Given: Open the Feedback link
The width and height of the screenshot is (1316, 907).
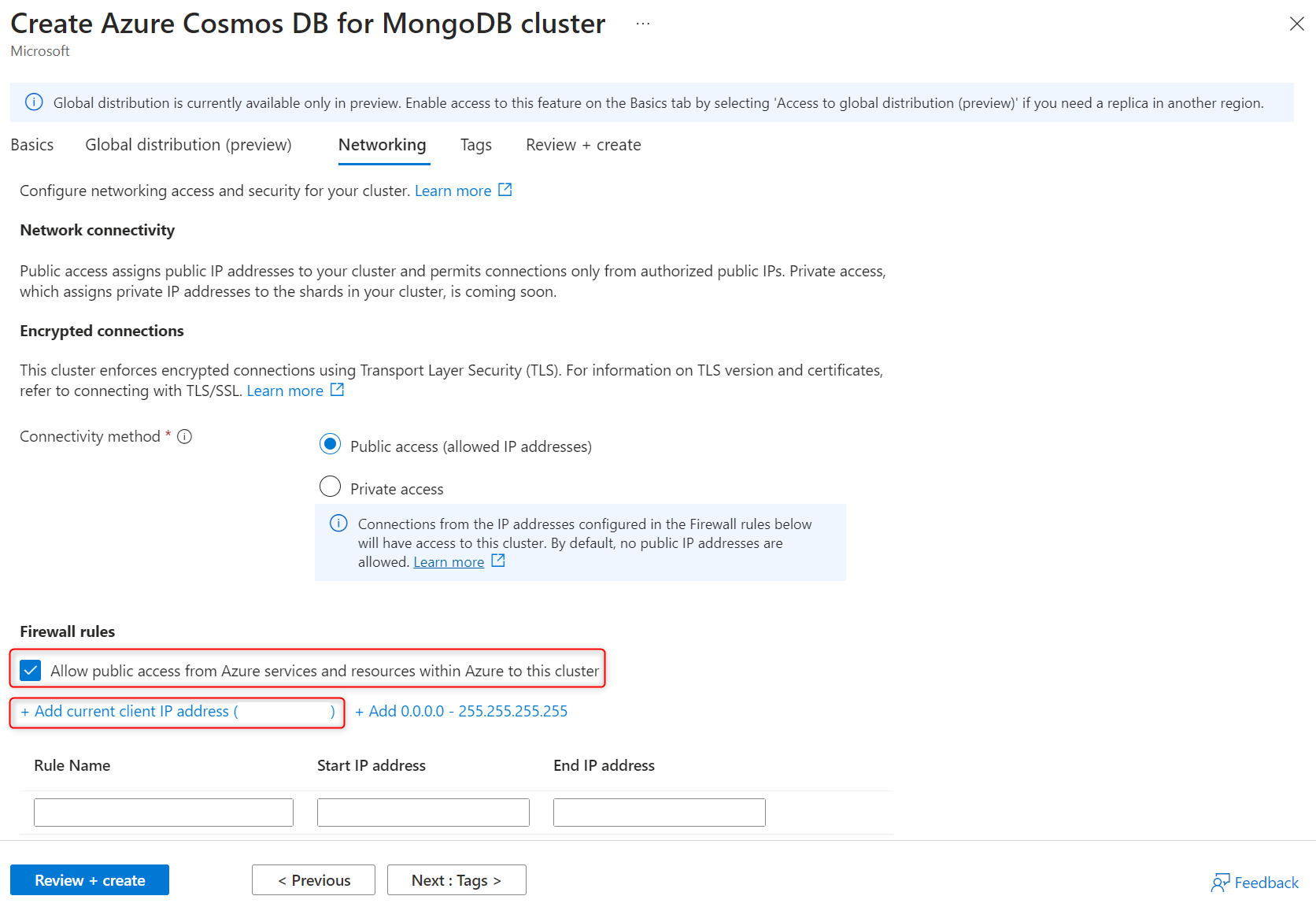Looking at the screenshot, I should coord(1266,883).
